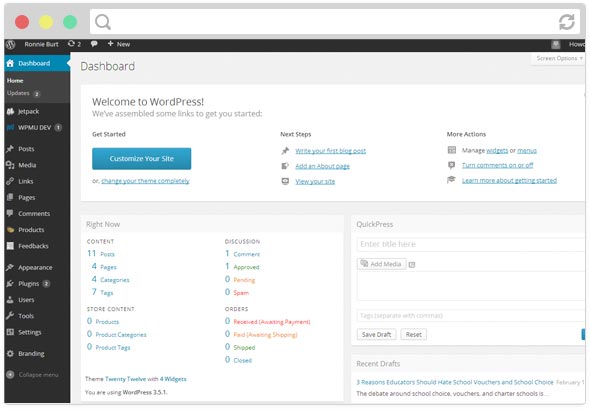
Task: Click pushpin icon beside Write your first blog post
Action: [285, 151]
